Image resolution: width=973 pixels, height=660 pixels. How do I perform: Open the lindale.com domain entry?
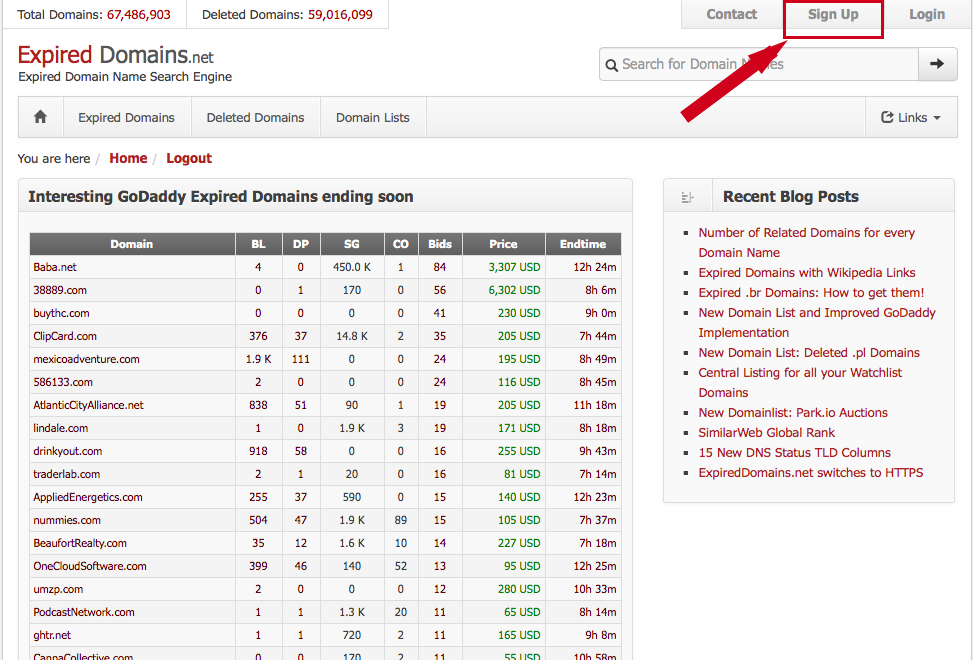(x=61, y=427)
